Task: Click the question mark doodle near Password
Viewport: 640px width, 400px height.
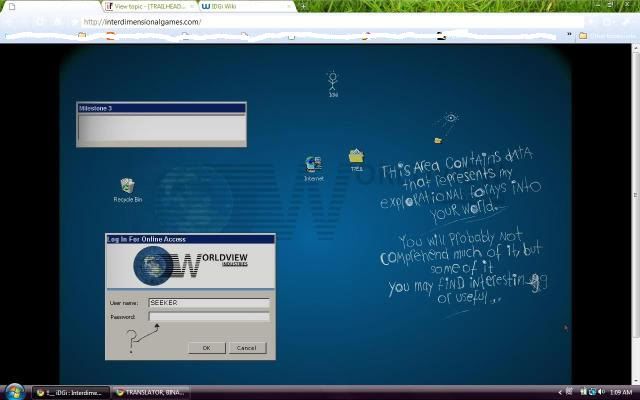Action: 131,342
